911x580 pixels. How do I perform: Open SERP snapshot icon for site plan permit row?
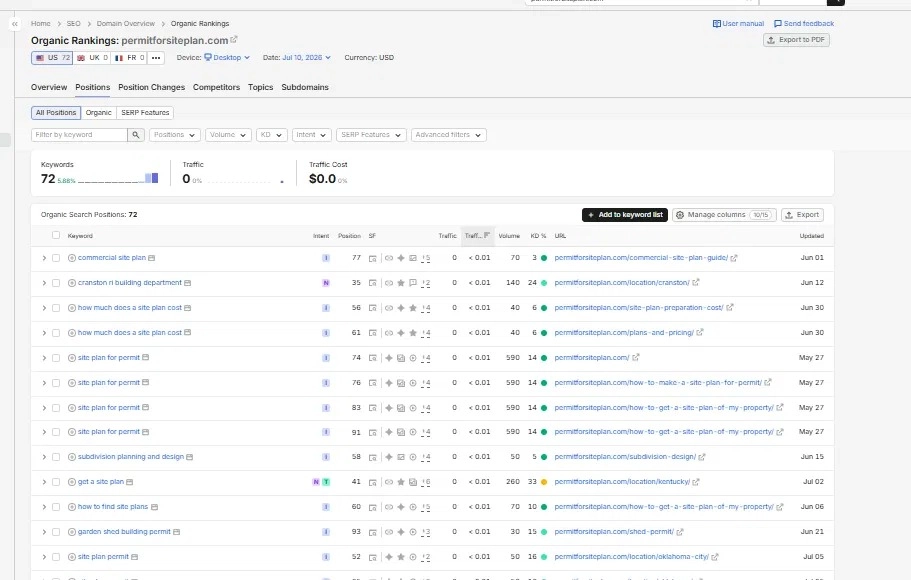click(372, 557)
